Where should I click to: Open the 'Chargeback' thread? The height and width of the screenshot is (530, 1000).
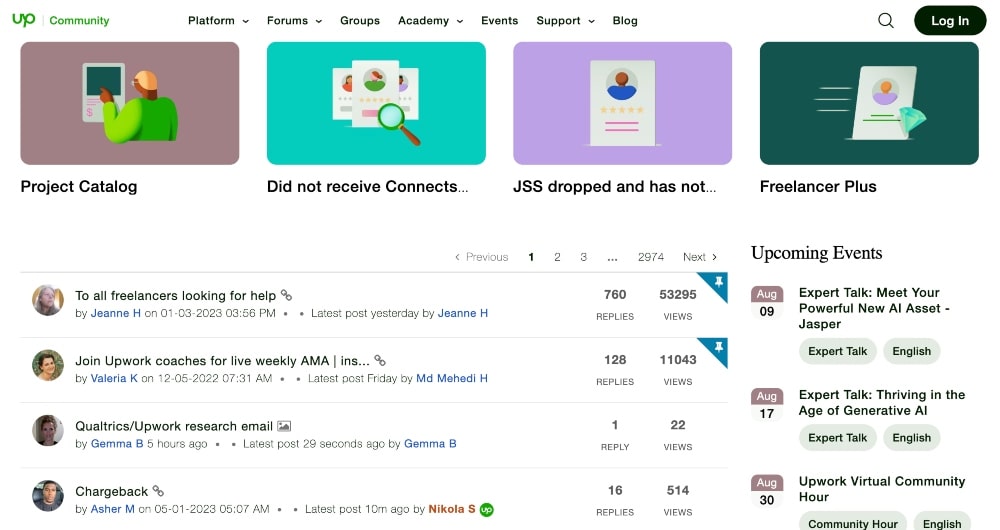pos(112,491)
